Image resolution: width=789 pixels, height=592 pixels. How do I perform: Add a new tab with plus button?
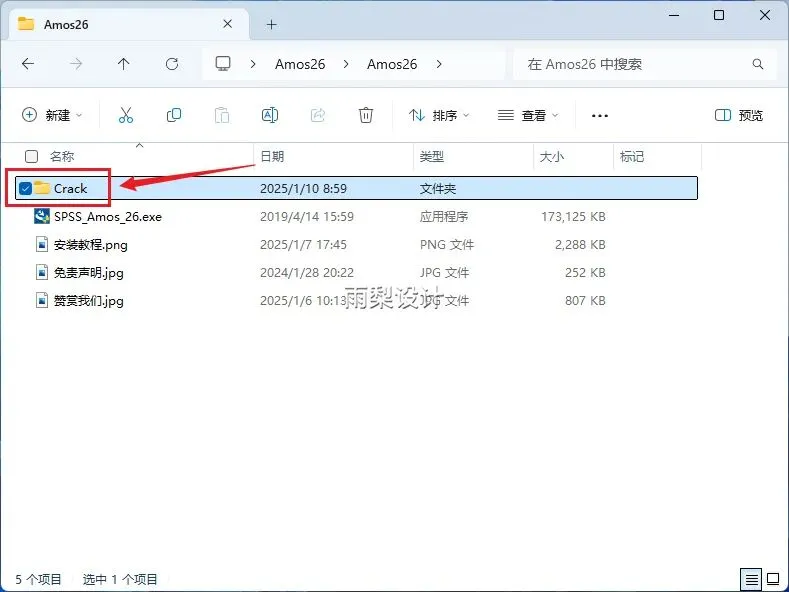(x=272, y=24)
